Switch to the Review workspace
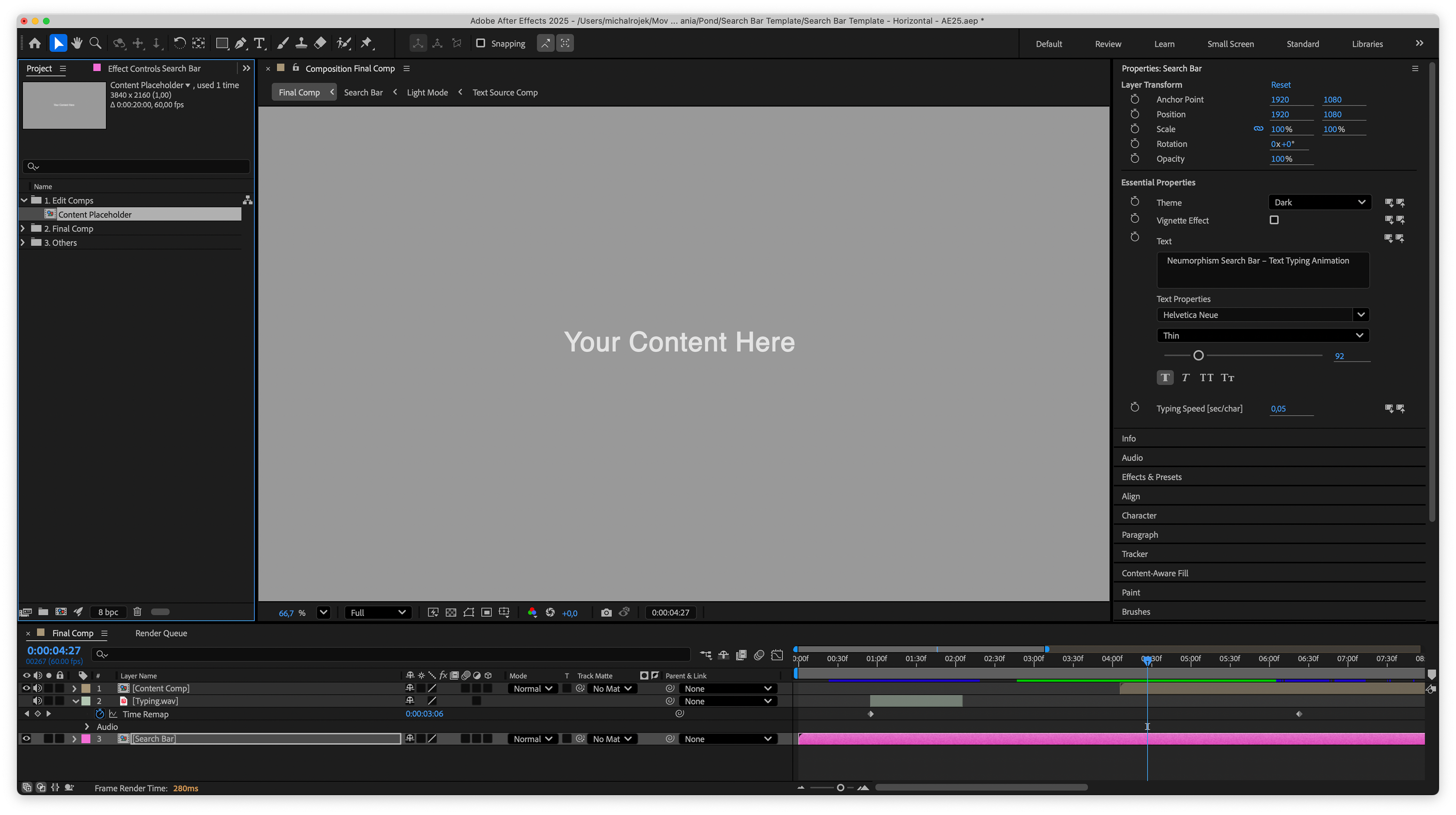The width and height of the screenshot is (1456, 815). [x=1107, y=44]
